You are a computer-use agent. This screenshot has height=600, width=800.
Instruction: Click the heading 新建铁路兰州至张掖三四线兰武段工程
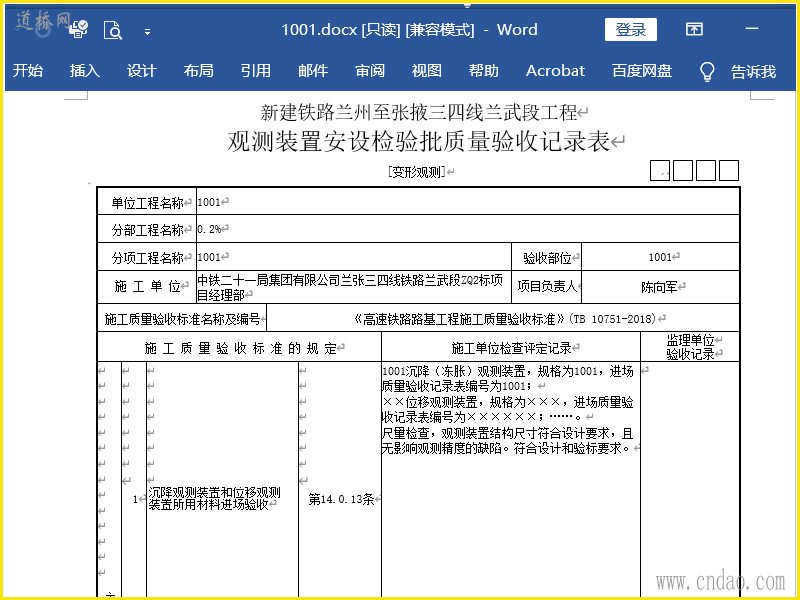[x=418, y=112]
